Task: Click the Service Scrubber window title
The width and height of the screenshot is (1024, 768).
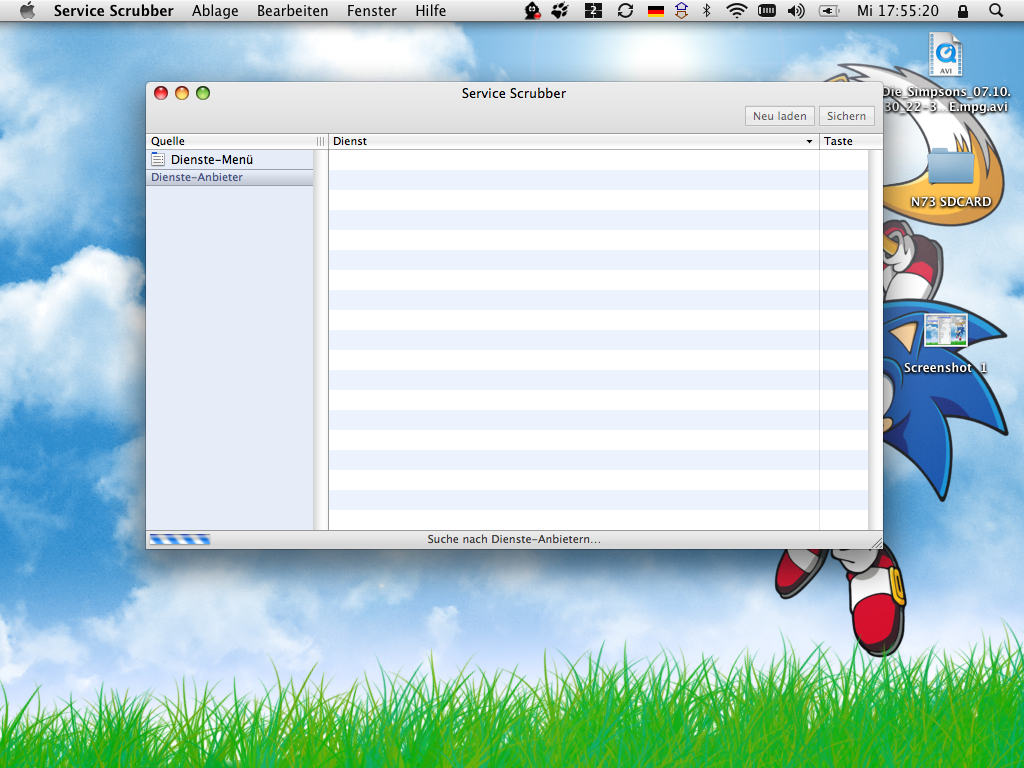Action: (514, 93)
